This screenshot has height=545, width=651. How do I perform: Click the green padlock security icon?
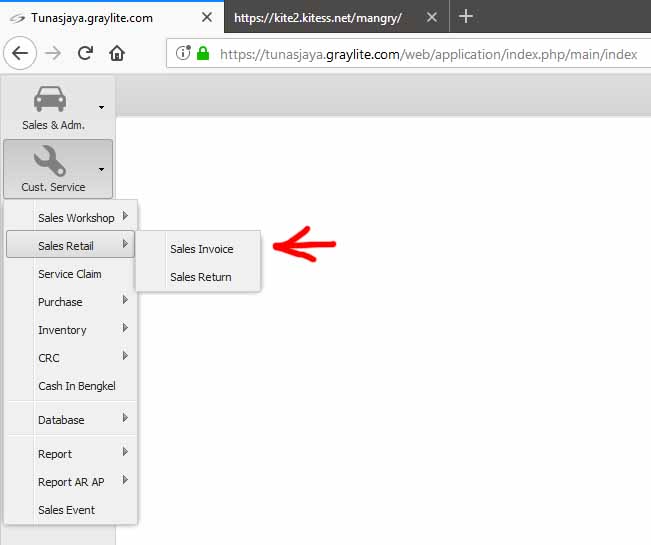coord(203,54)
